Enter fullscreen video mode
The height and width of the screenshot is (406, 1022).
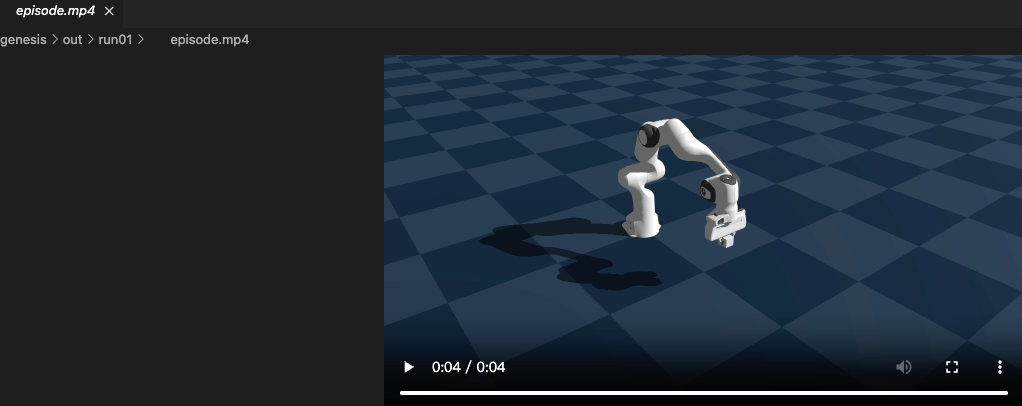coord(952,367)
